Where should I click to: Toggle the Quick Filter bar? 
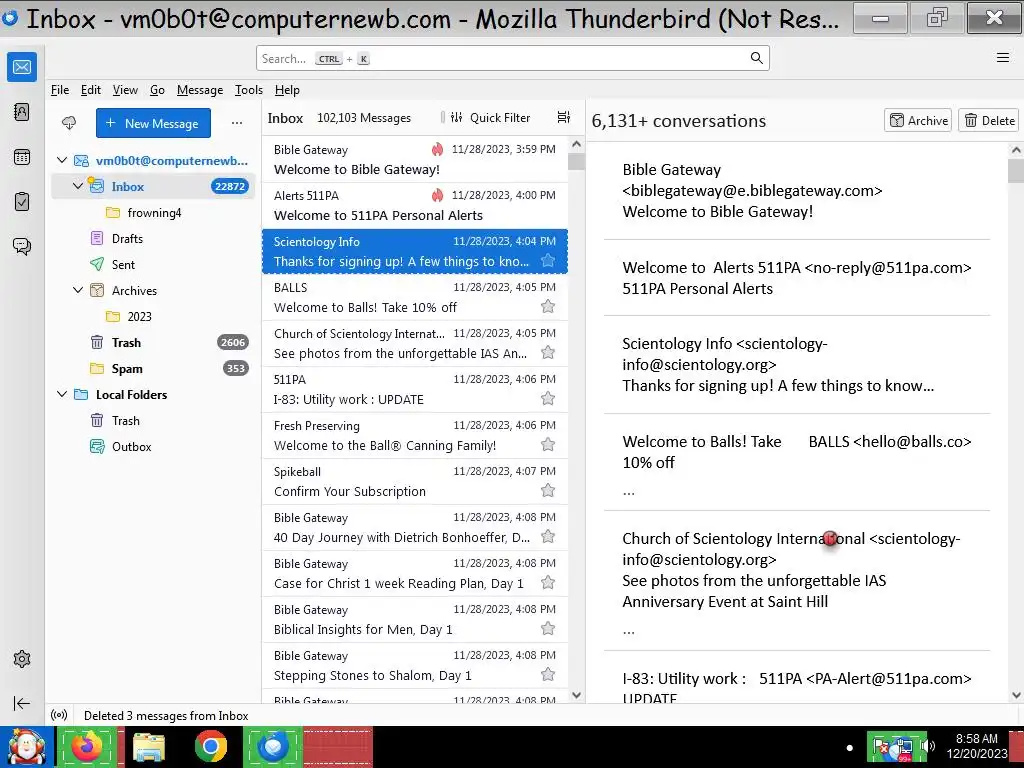pos(490,118)
